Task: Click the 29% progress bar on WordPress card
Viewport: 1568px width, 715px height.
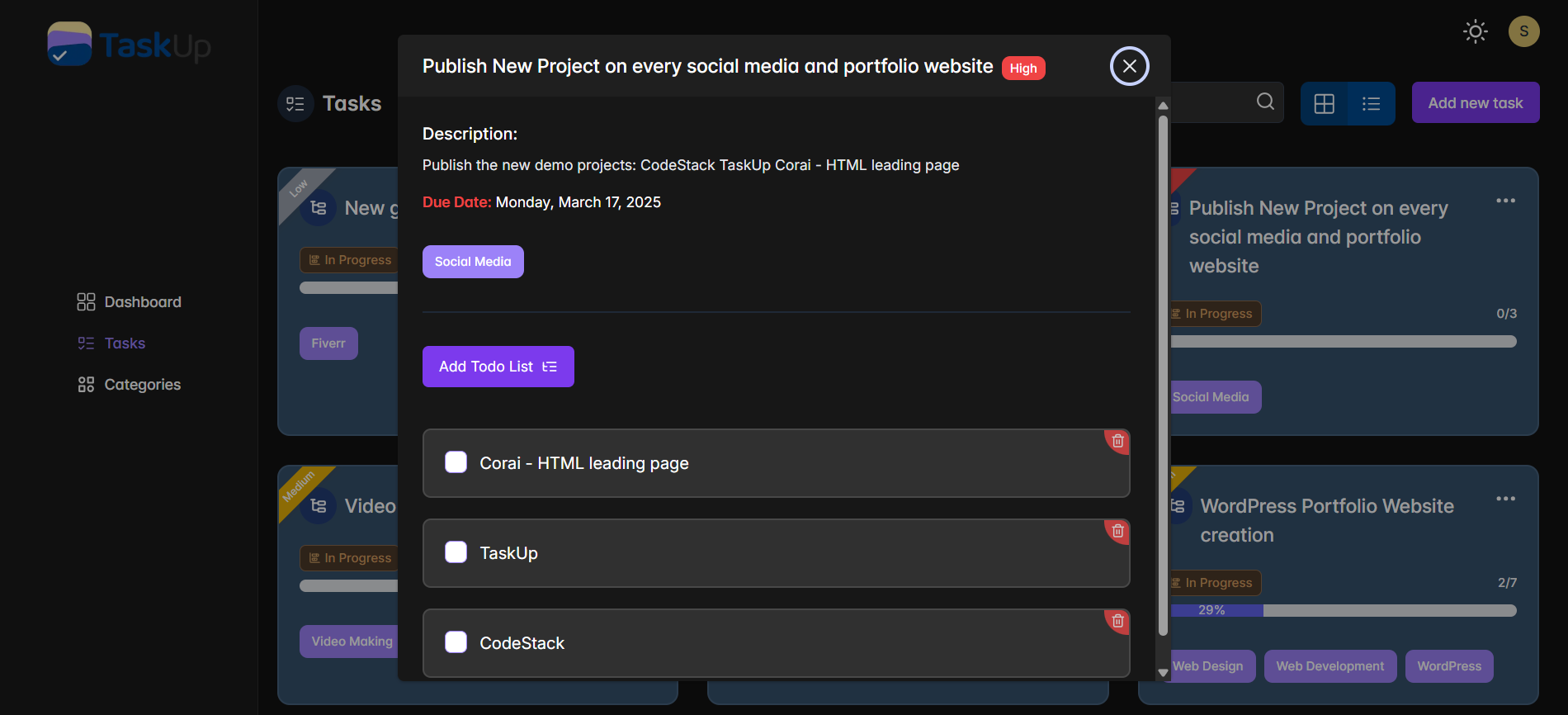Action: click(1343, 610)
